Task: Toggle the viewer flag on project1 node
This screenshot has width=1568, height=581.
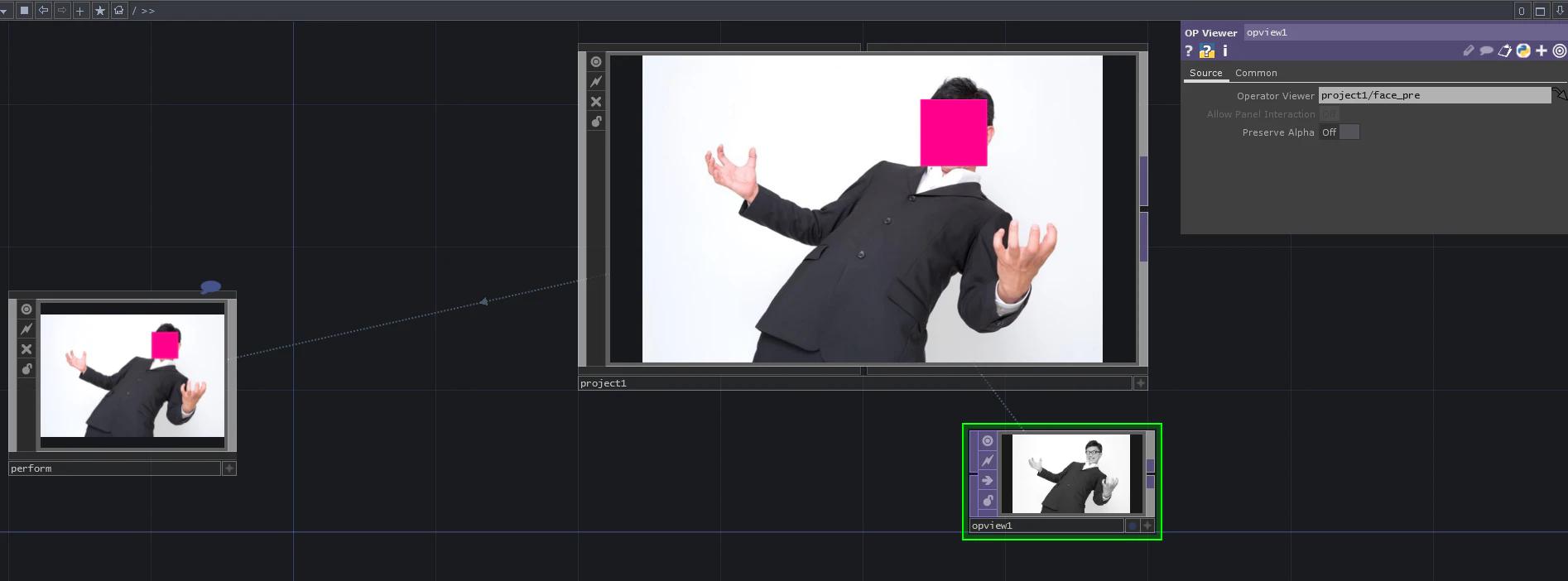Action: (x=596, y=62)
